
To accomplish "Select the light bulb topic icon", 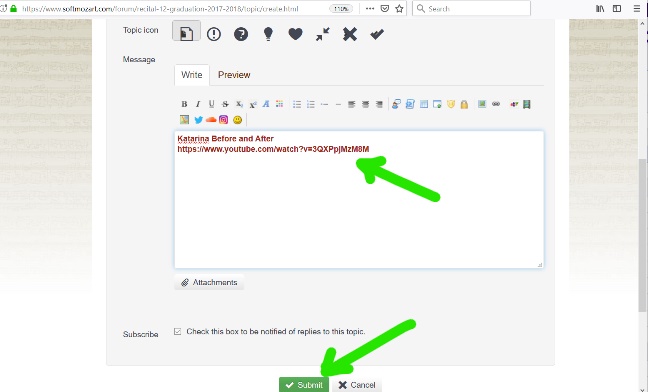I will 268,34.
